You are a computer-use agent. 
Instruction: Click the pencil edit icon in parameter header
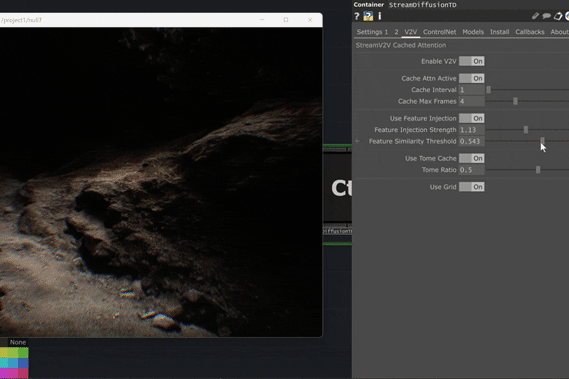535,16
